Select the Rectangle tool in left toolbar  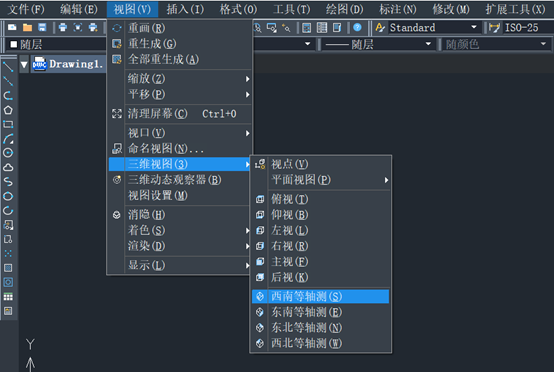(8, 124)
